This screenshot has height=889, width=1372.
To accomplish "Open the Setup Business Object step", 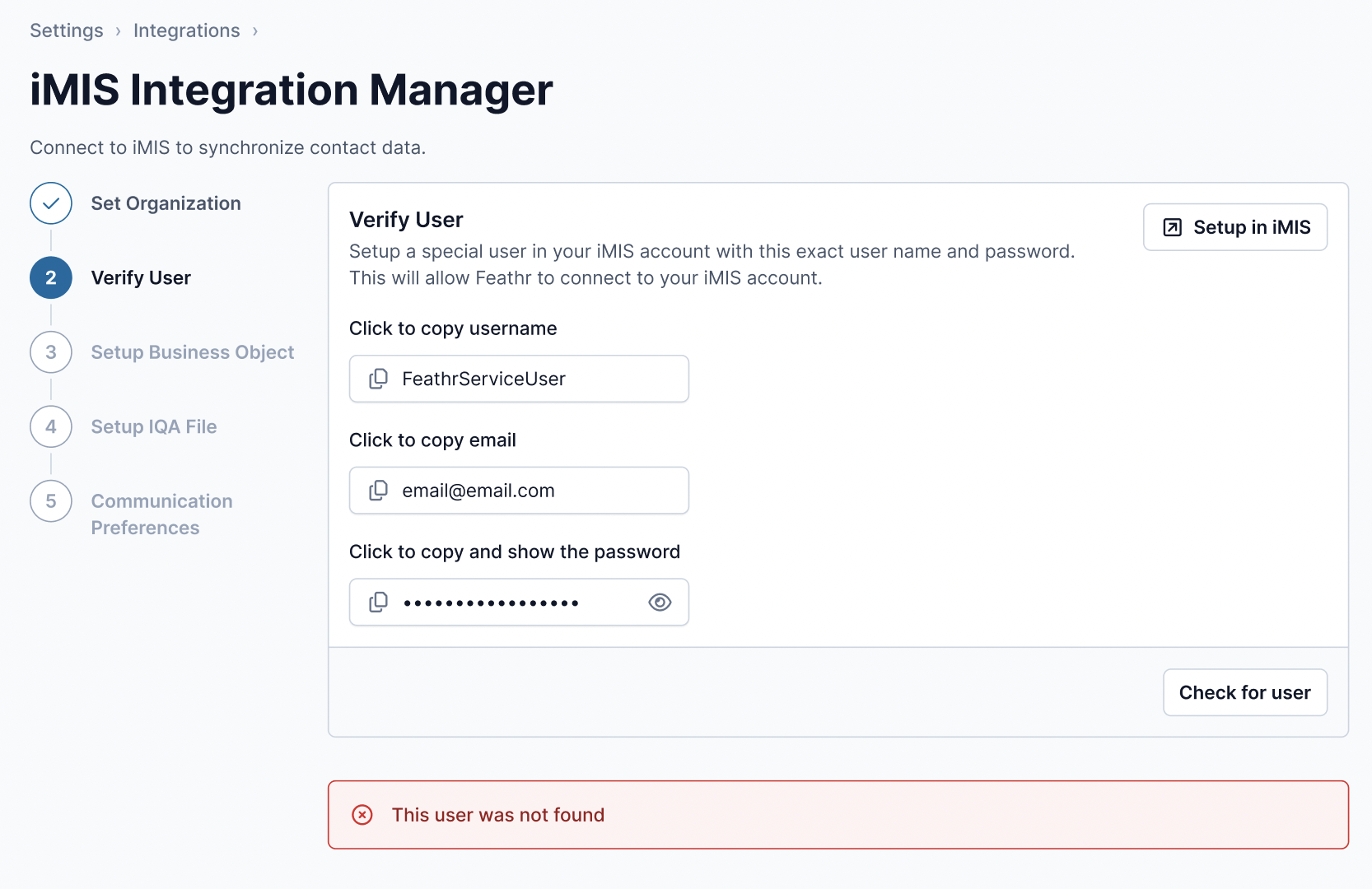I will tap(192, 352).
